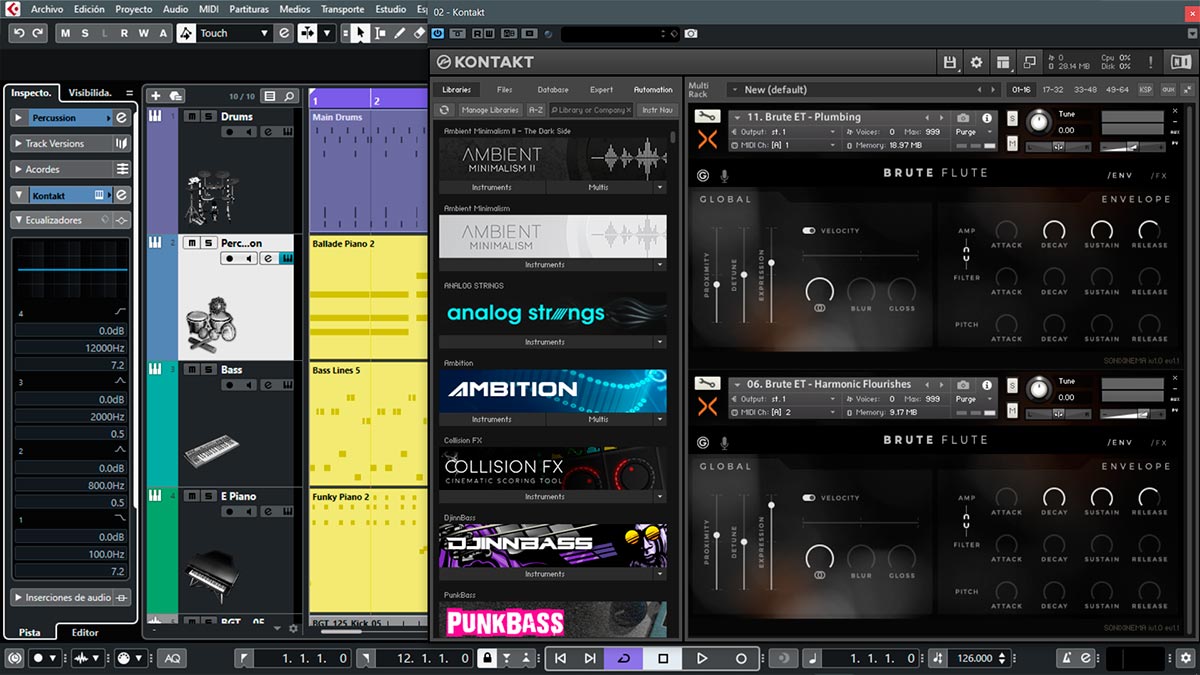
Task: Click the tempo value field showing 126.000
Action: click(x=974, y=658)
